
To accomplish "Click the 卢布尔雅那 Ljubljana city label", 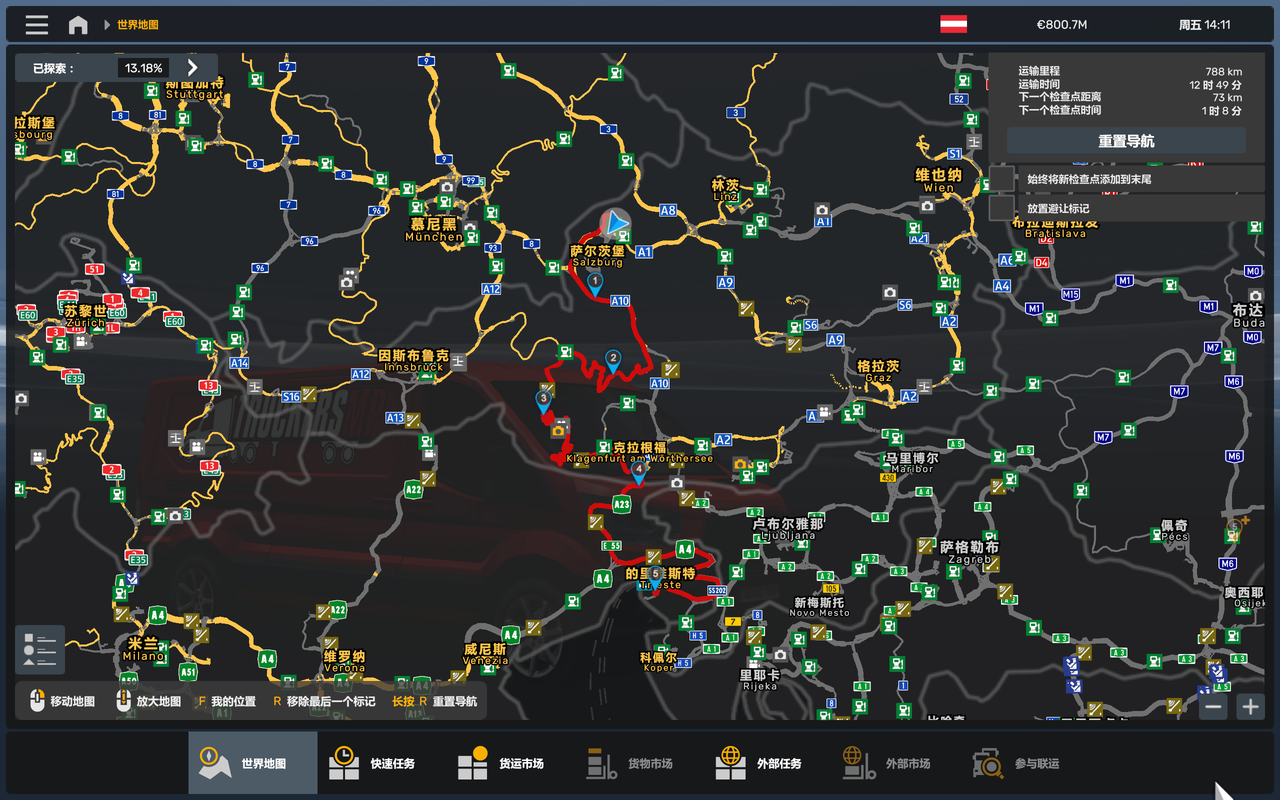I will coord(788,529).
